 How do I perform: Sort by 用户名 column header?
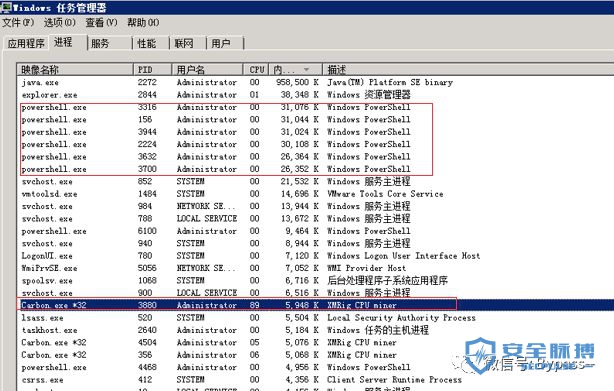click(207, 70)
